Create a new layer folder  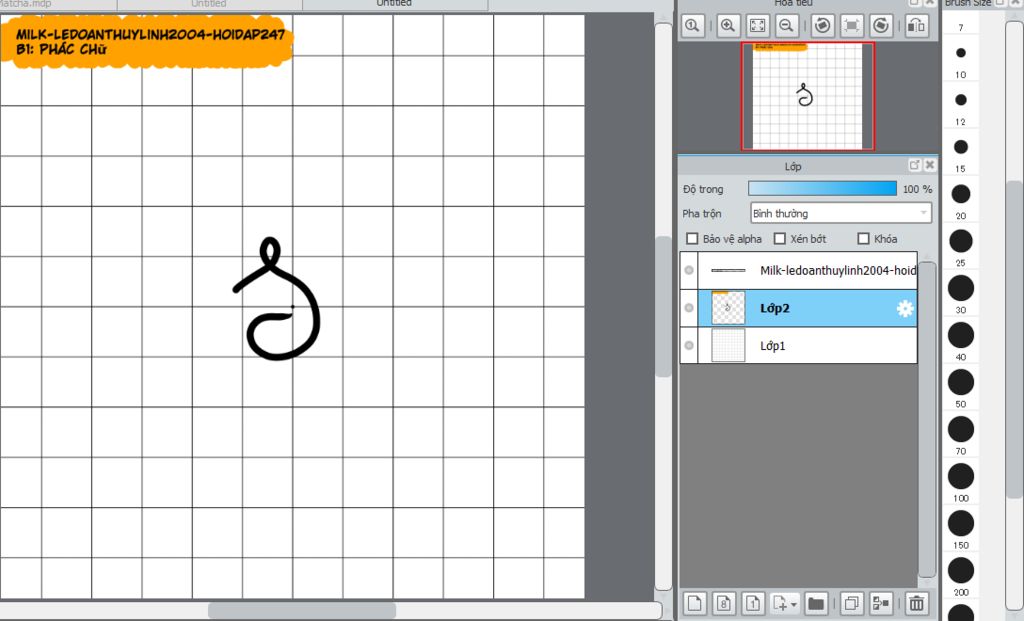click(816, 603)
